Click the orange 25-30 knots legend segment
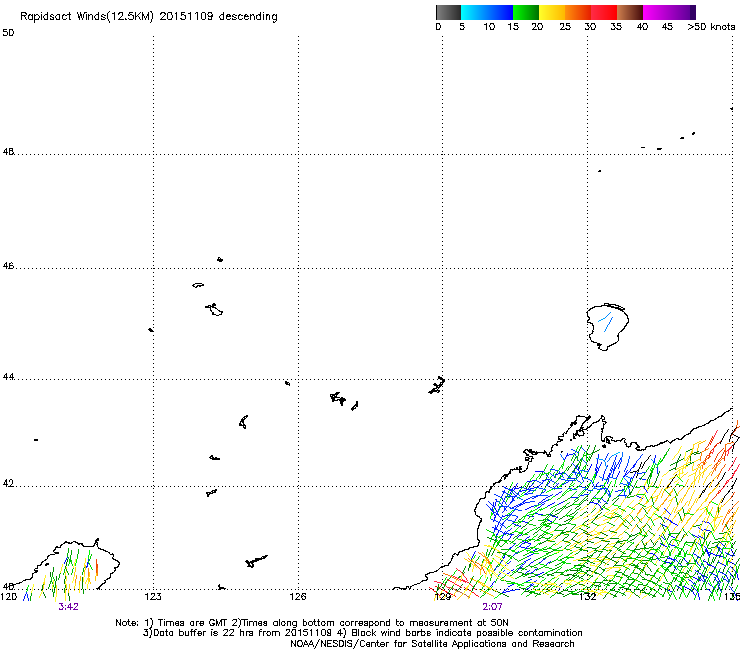The height and width of the screenshot is (650, 740). pyautogui.click(x=578, y=12)
